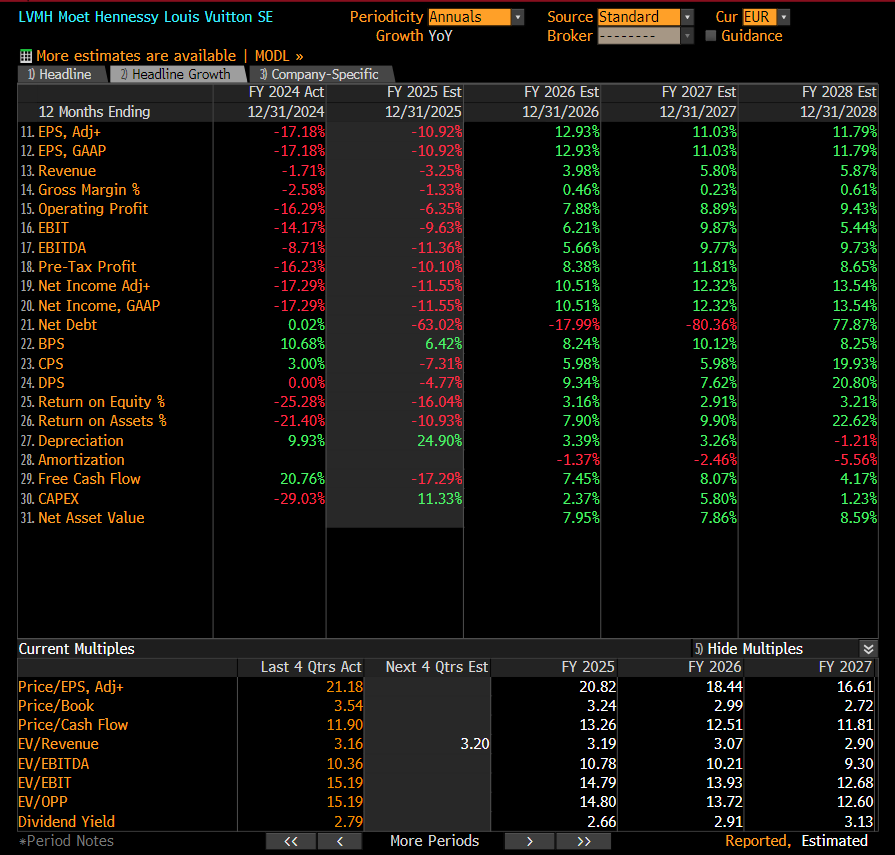The image size is (895, 855).
Task: Click the EPS, Adj+ row label
Action: [69, 132]
